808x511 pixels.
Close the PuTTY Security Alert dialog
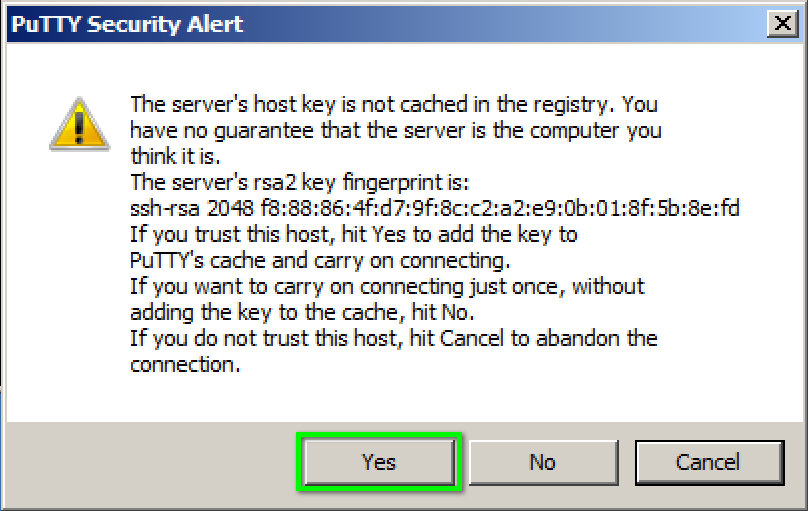tap(783, 23)
